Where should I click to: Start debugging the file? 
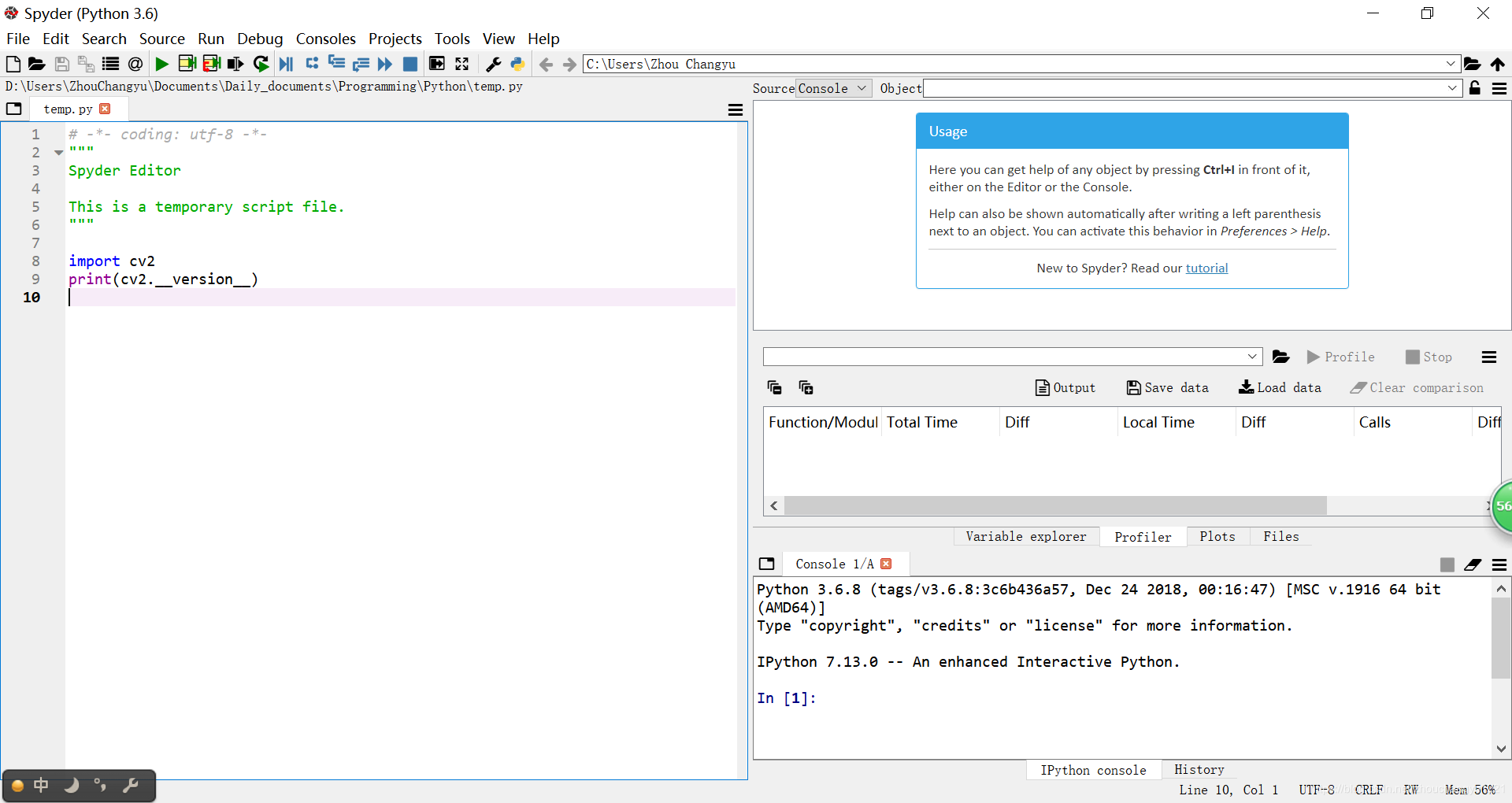point(287,64)
